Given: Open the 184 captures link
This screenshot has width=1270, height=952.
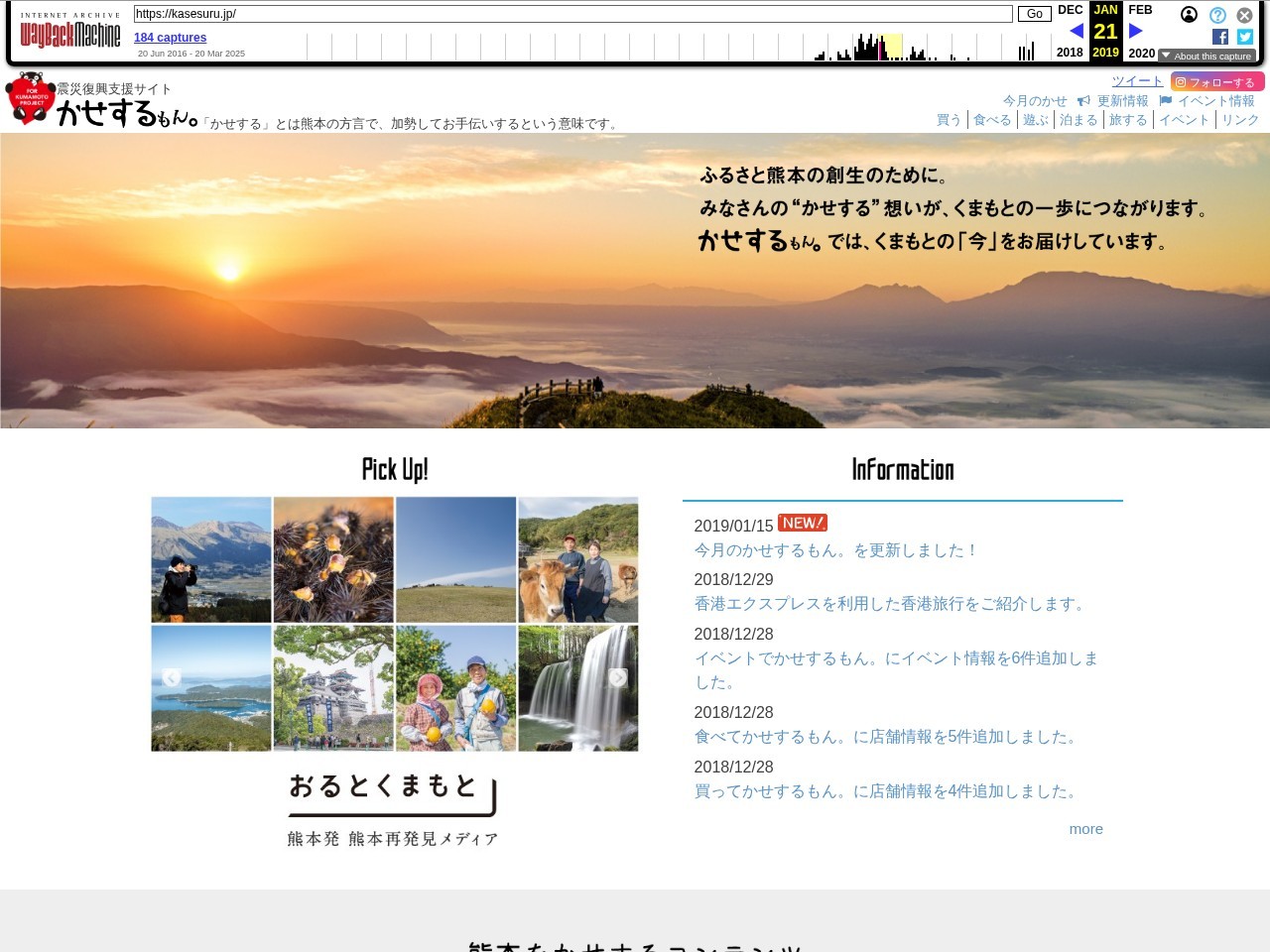Looking at the screenshot, I should coord(170,38).
